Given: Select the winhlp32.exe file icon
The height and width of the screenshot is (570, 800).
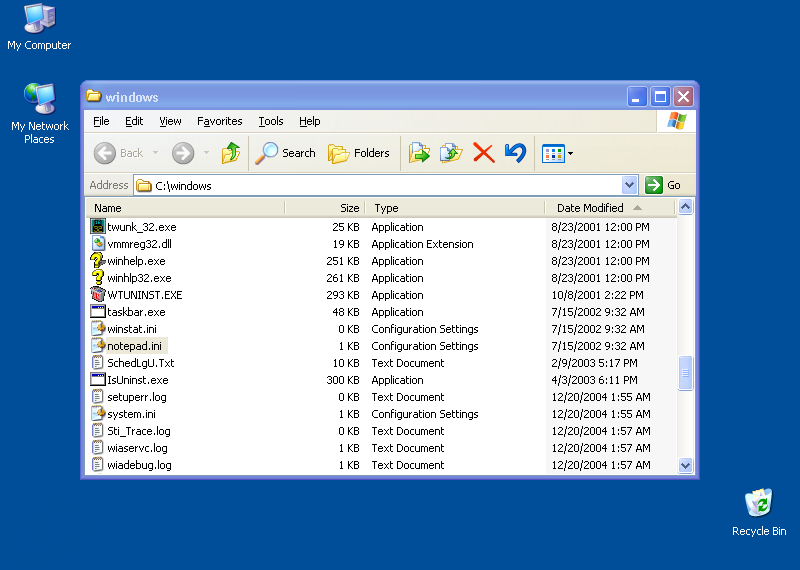Looking at the screenshot, I should click(97, 278).
